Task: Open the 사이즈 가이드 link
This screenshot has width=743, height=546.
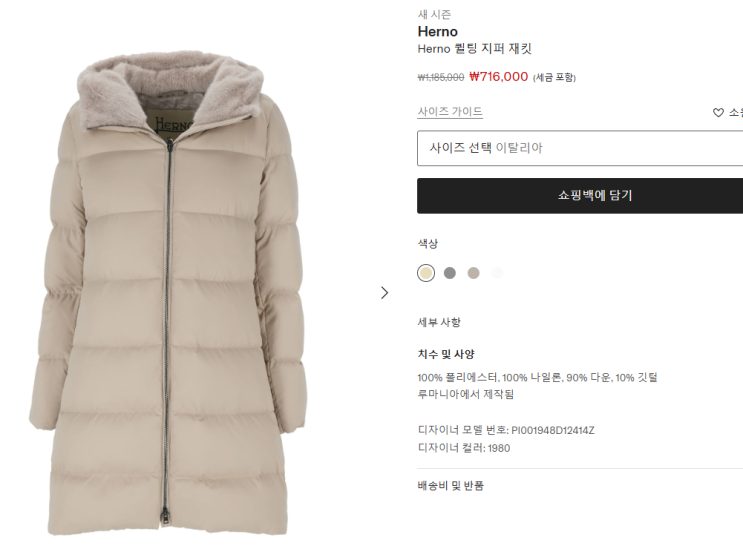Action: tap(450, 111)
